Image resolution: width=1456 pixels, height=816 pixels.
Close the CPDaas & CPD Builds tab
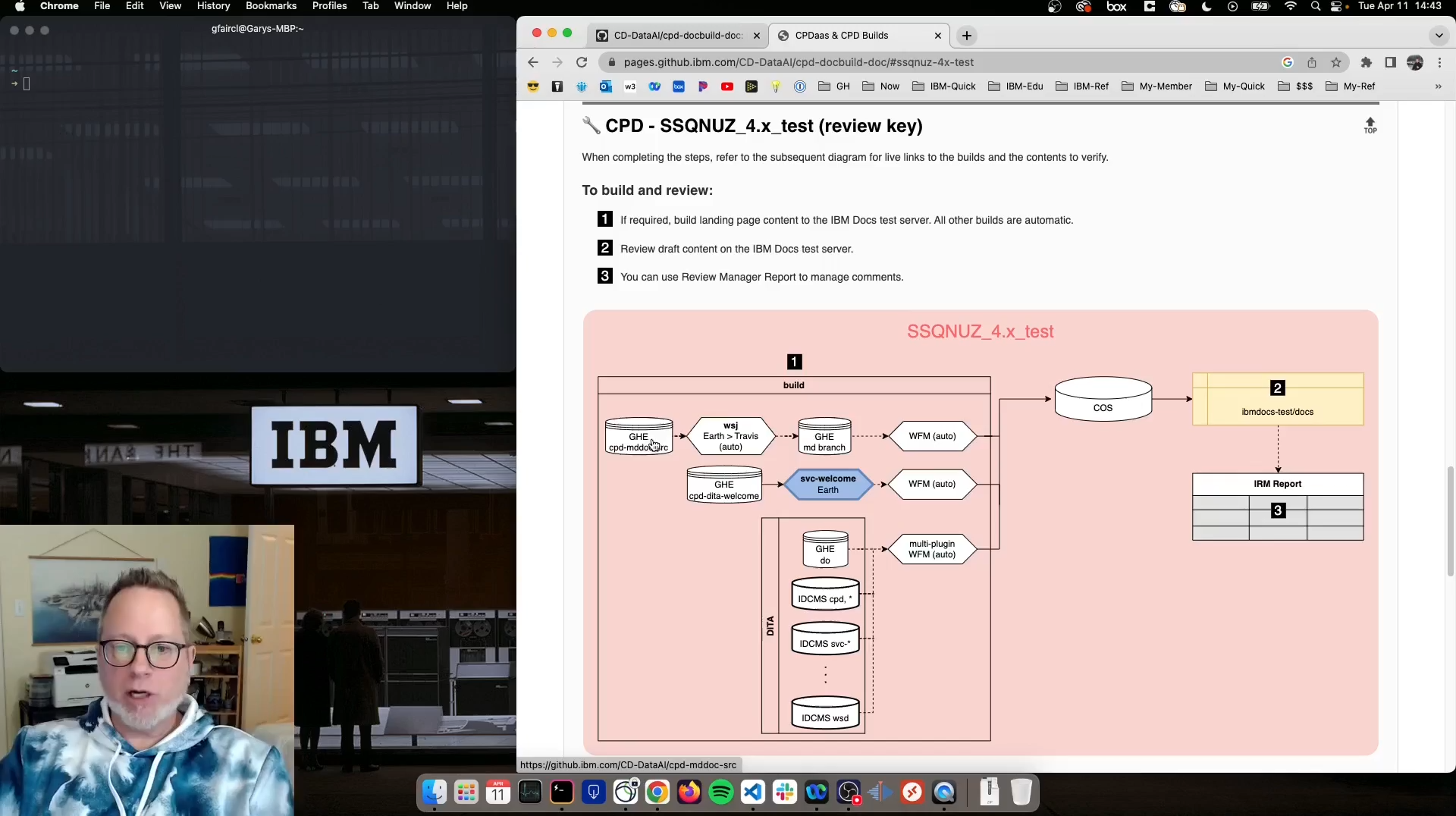click(938, 36)
